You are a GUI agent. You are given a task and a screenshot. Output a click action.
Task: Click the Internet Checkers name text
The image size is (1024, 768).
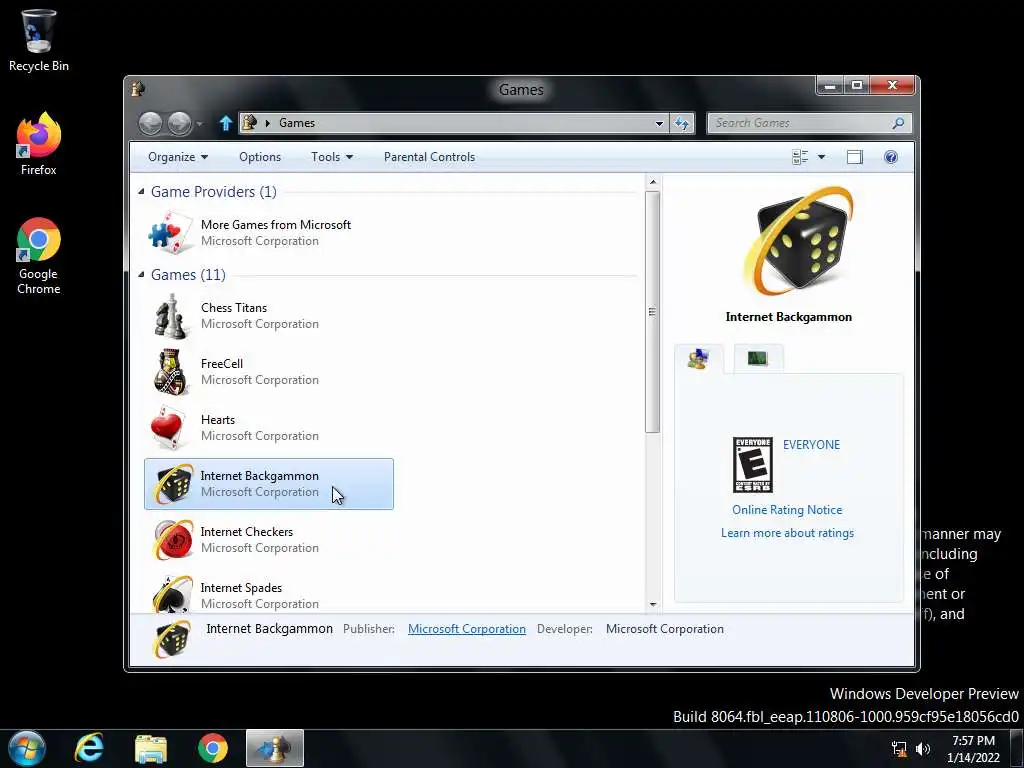click(x=247, y=532)
